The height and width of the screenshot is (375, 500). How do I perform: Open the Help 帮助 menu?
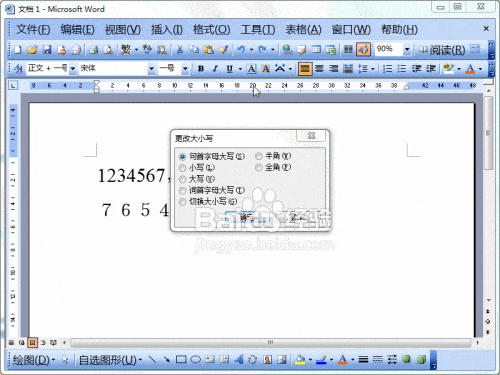coord(399,30)
